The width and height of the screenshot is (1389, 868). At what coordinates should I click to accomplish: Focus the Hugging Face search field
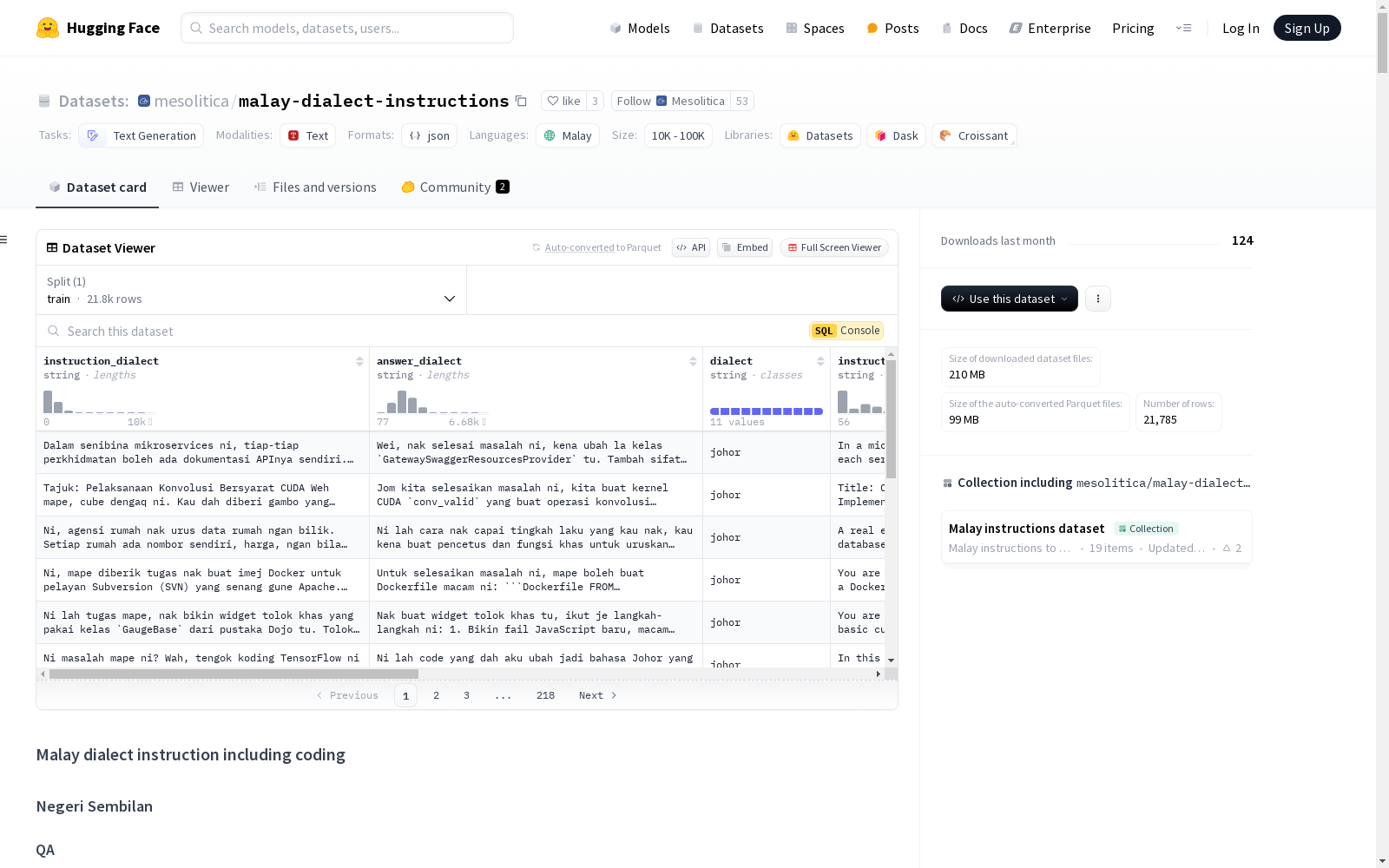pyautogui.click(x=347, y=28)
